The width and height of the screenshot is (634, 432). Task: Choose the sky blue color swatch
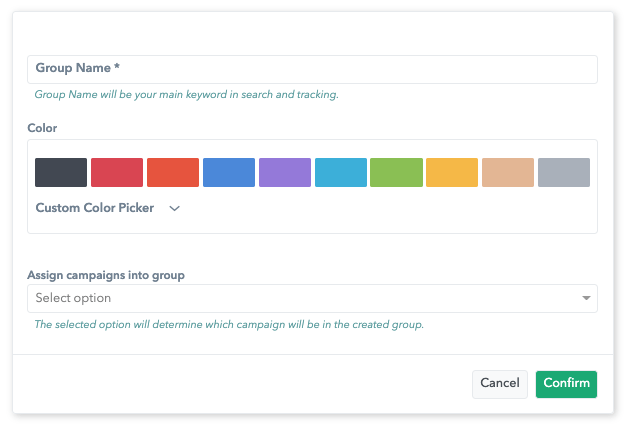(x=341, y=173)
